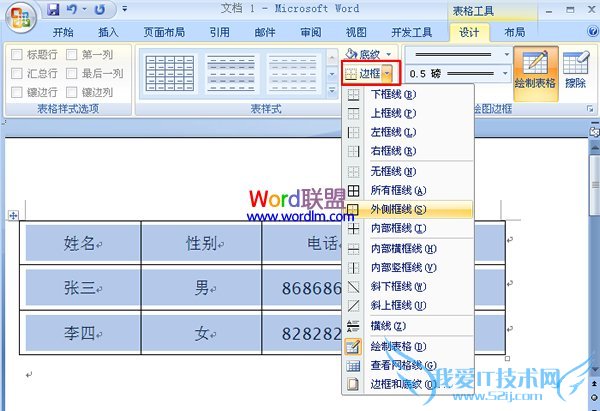Switch to the 插入 ribbon tab
Viewport: 600px width, 411px height.
point(109,32)
